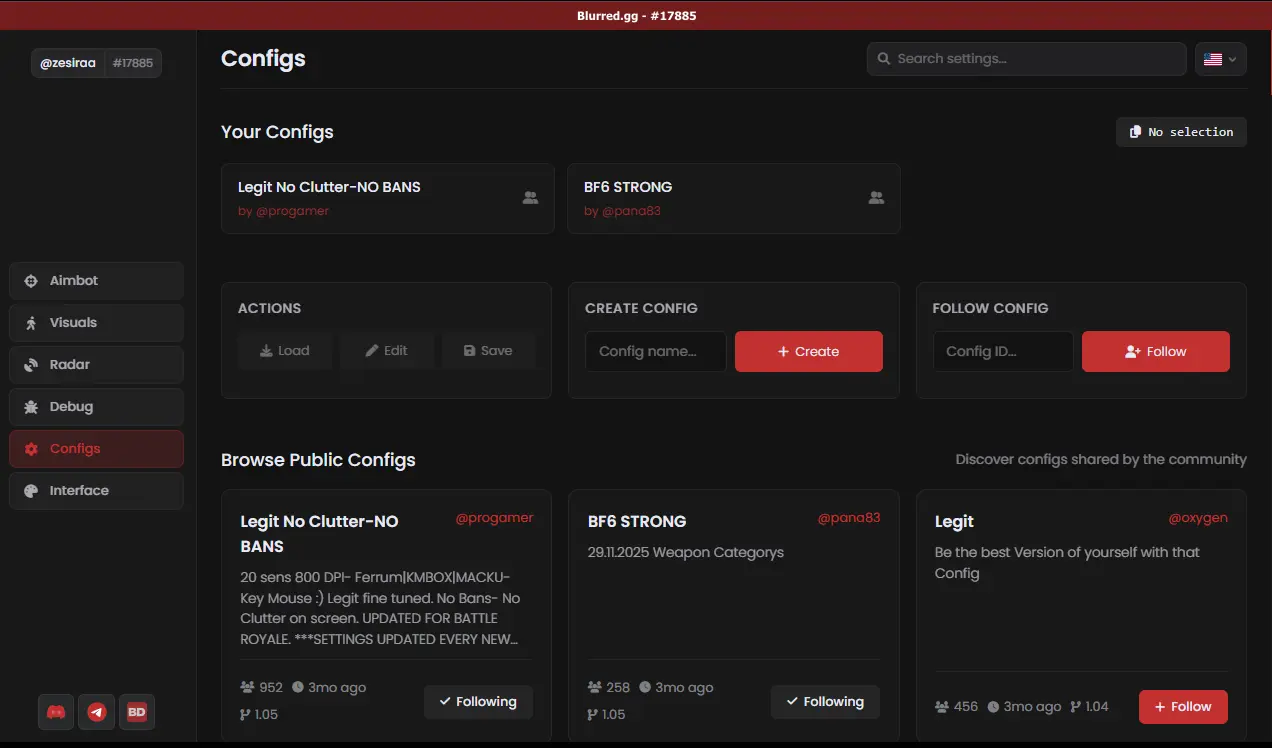Open the Visuals section
Screen dimensions: 1272x748
(x=96, y=323)
